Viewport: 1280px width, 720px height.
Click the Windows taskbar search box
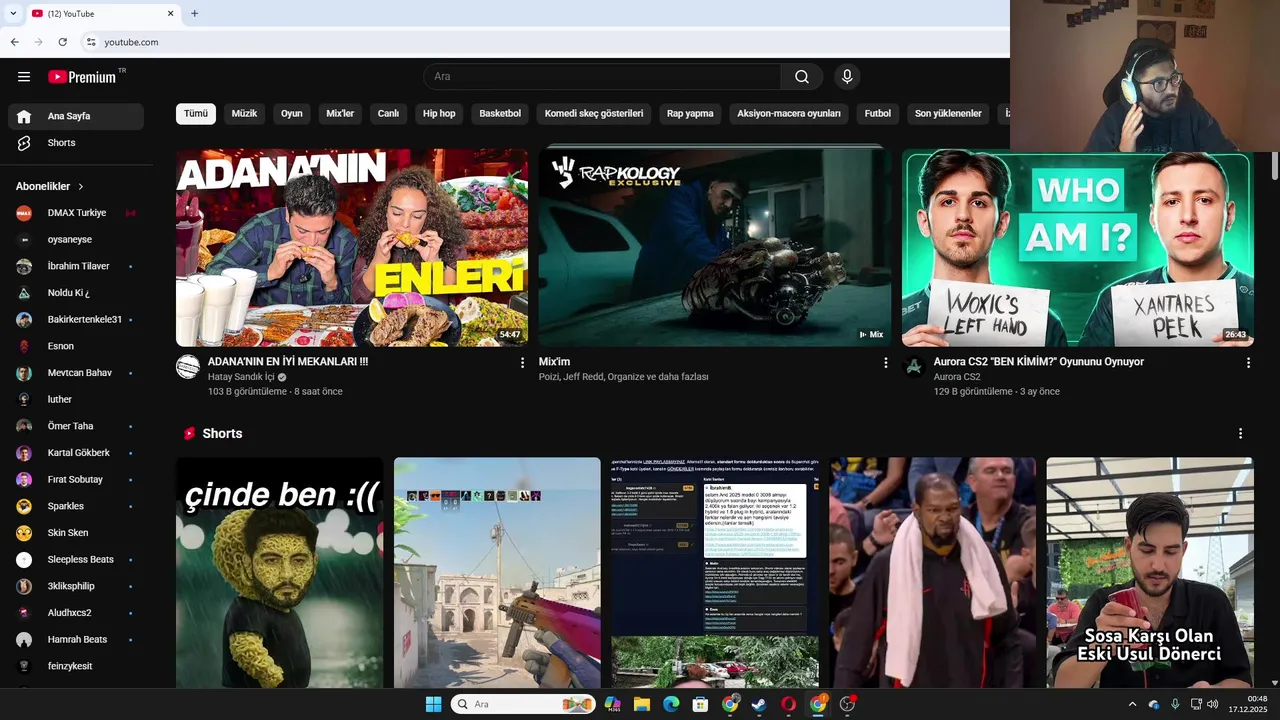coord(523,704)
